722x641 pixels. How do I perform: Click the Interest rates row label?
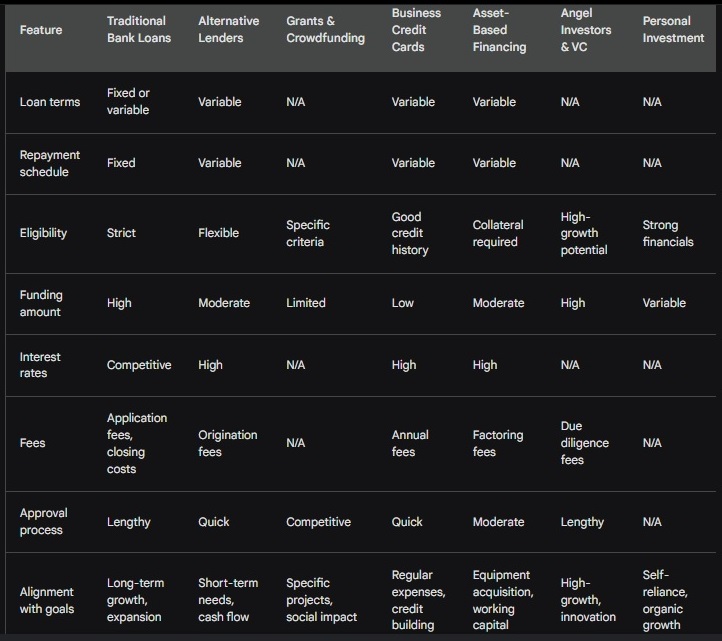(x=40, y=365)
